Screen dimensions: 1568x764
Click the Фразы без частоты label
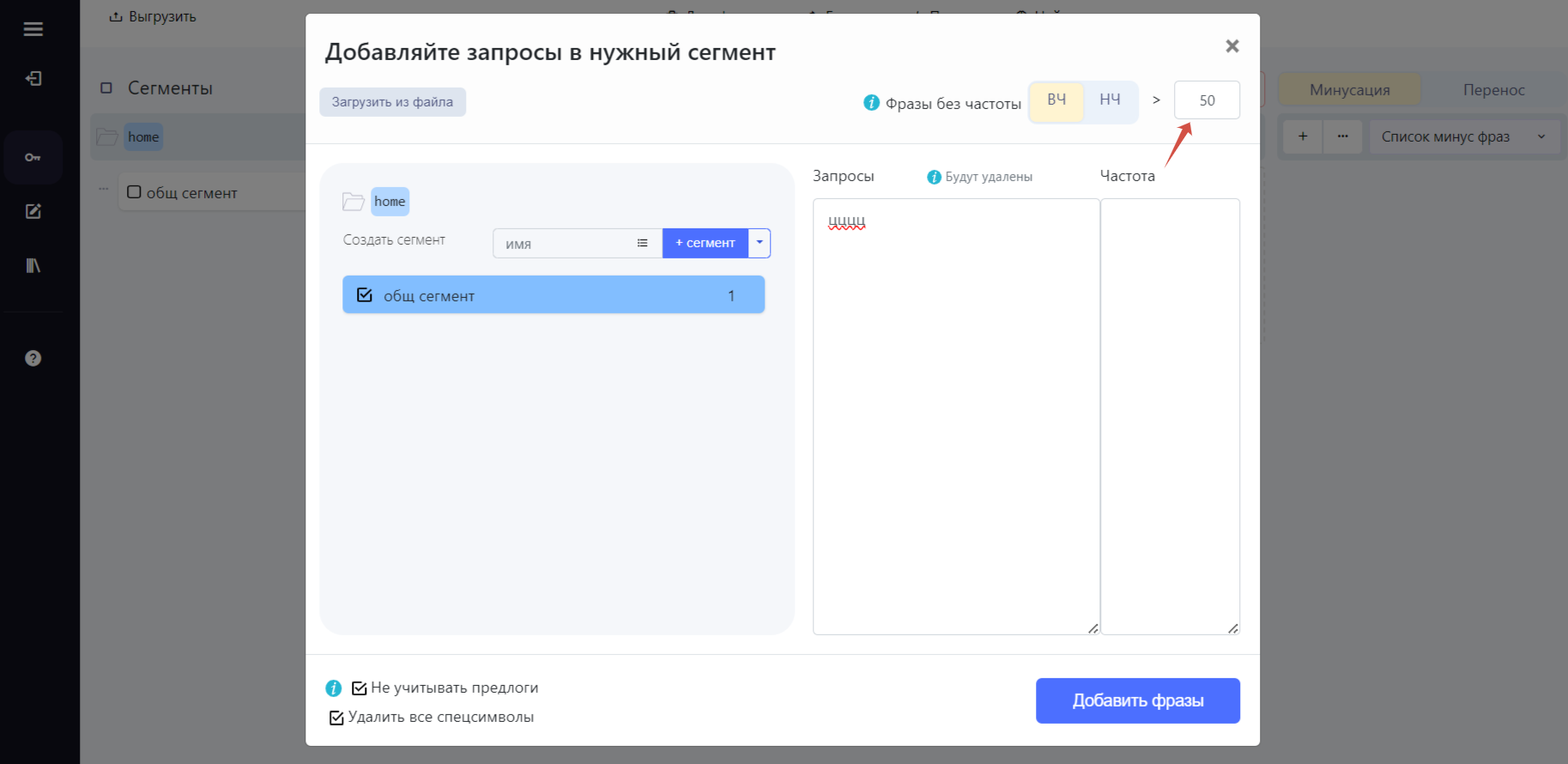coord(954,104)
